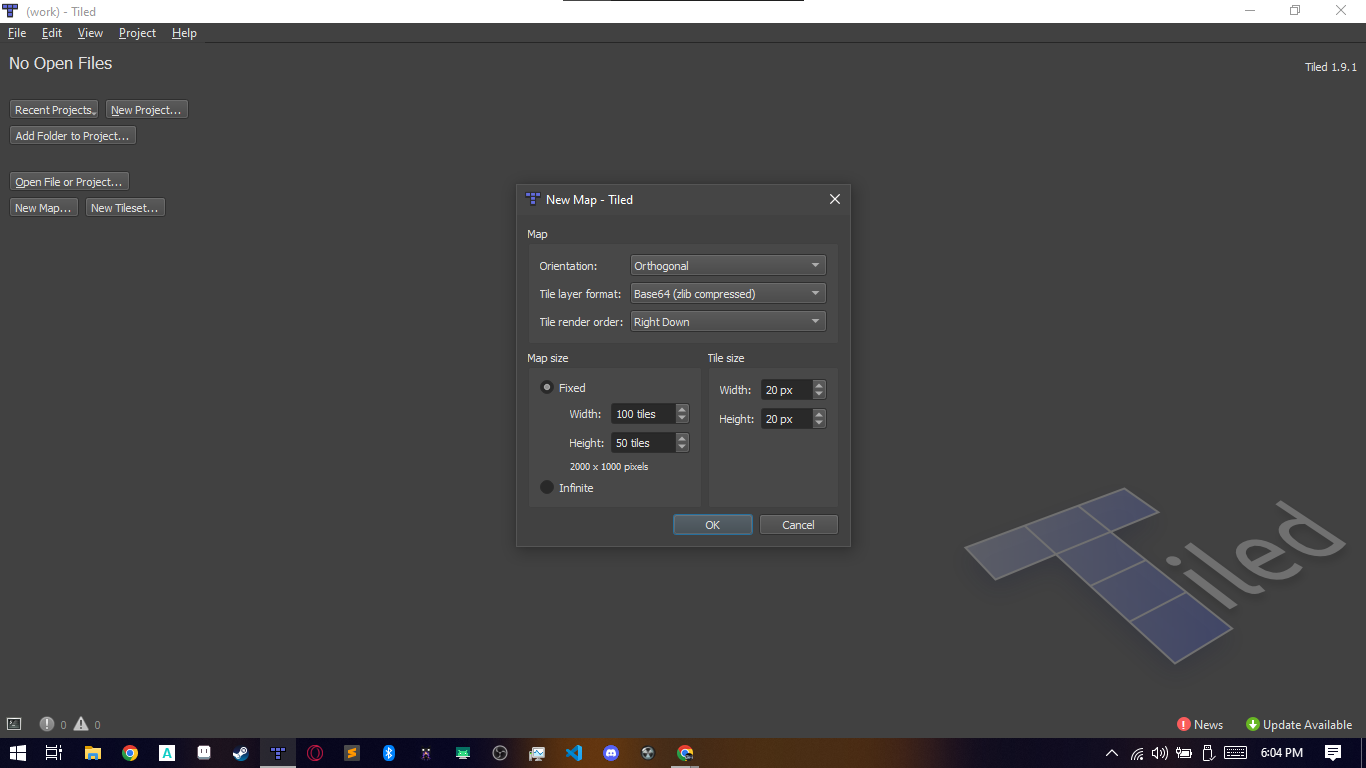The image size is (1366, 768).
Task: Open the Windows notification center
Action: click(x=1333, y=753)
